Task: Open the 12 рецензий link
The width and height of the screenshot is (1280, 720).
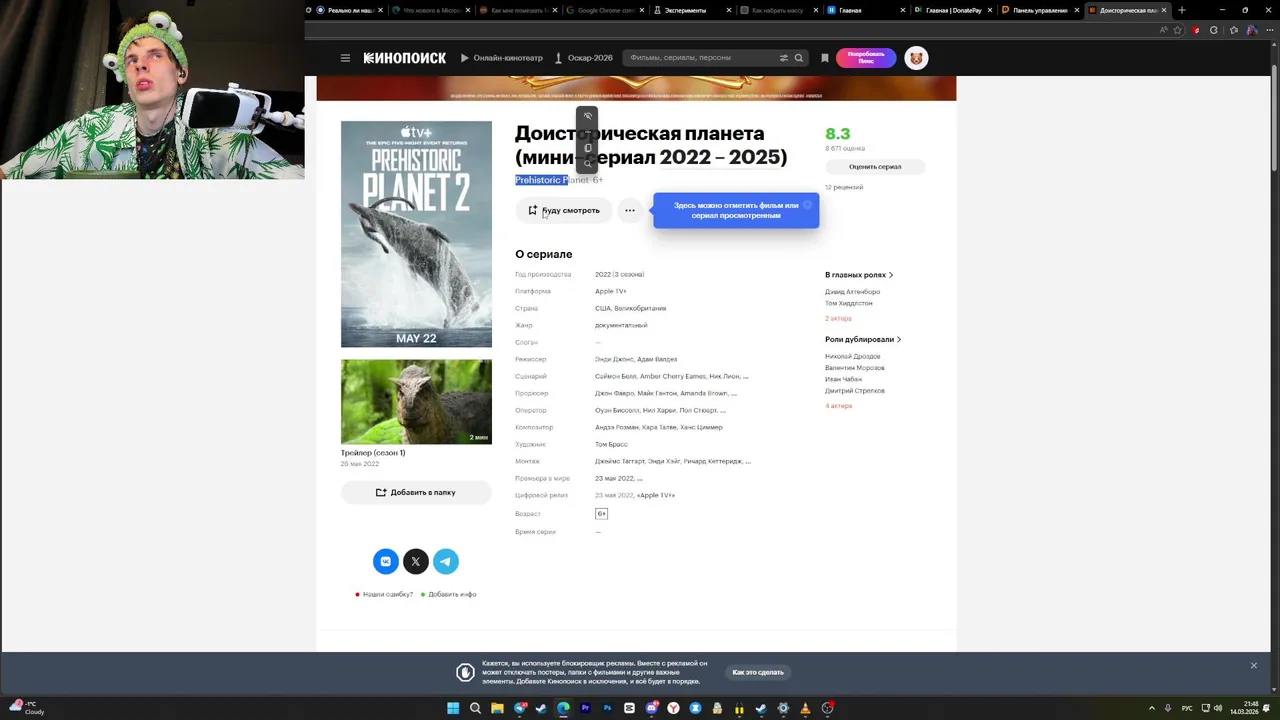Action: (844, 187)
